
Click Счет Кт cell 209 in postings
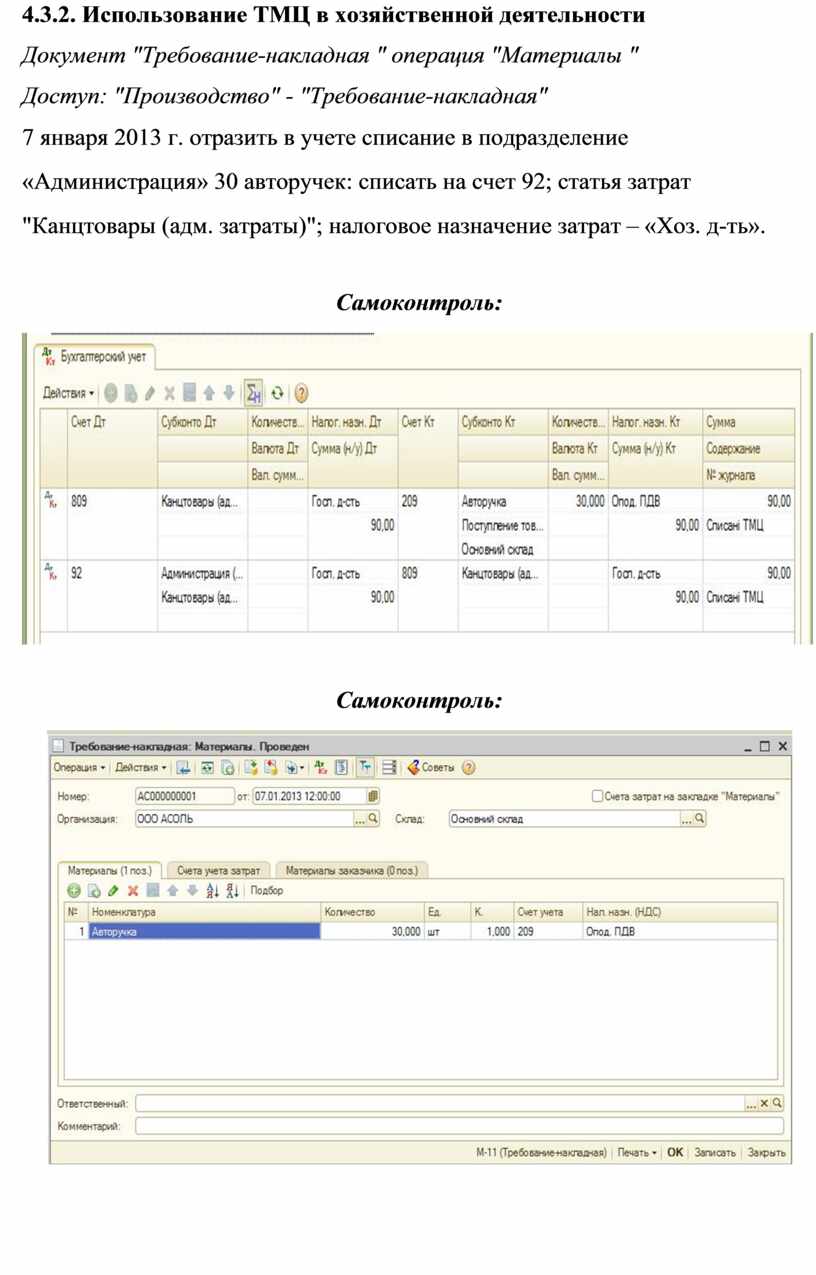(427, 502)
